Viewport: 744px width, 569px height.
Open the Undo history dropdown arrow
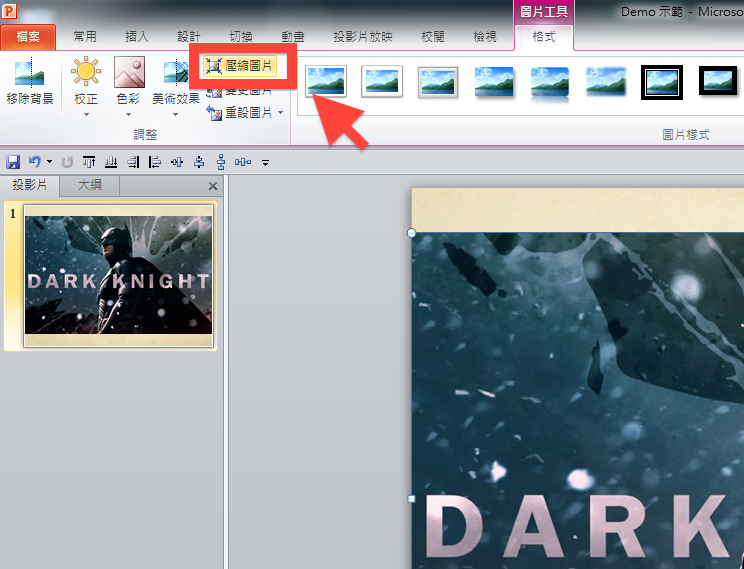[x=49, y=162]
